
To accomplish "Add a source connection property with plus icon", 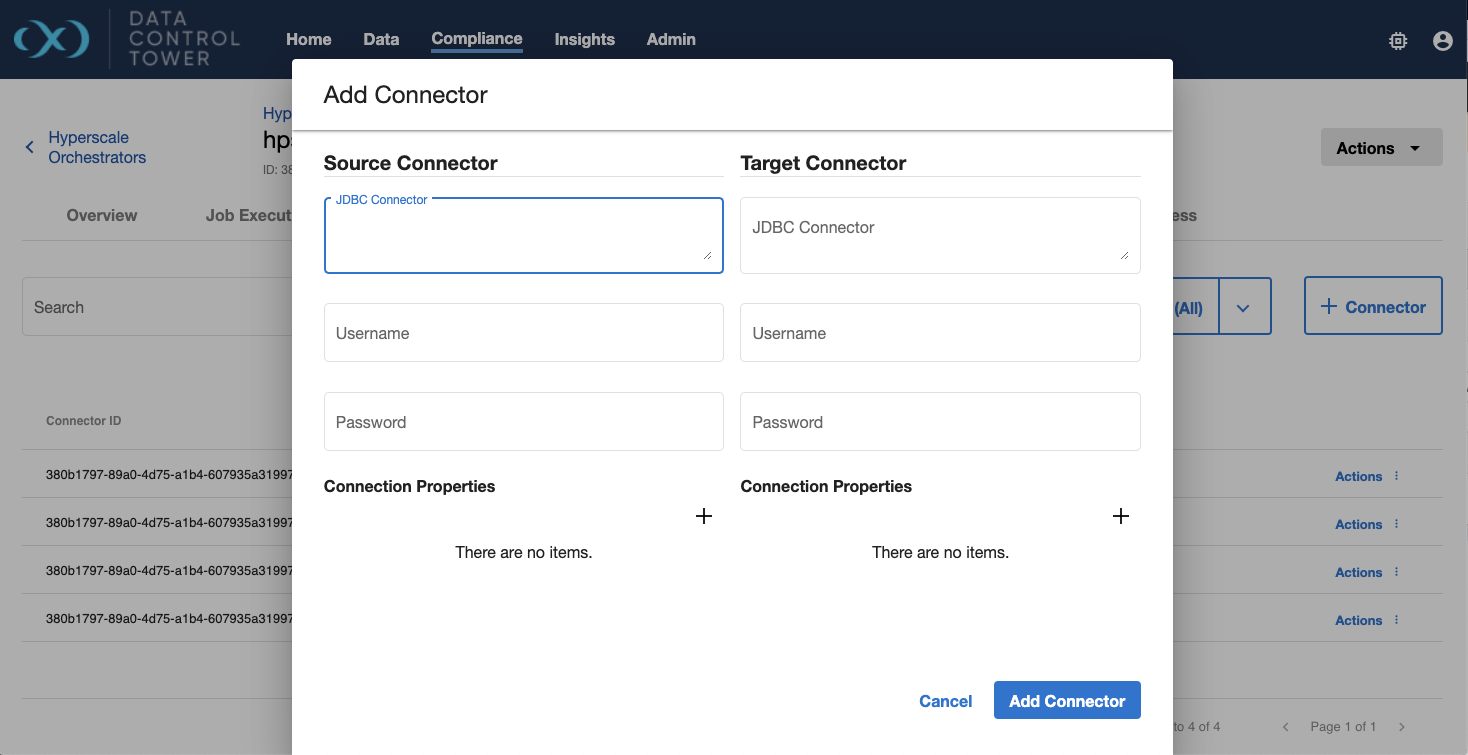I will pyautogui.click(x=704, y=516).
